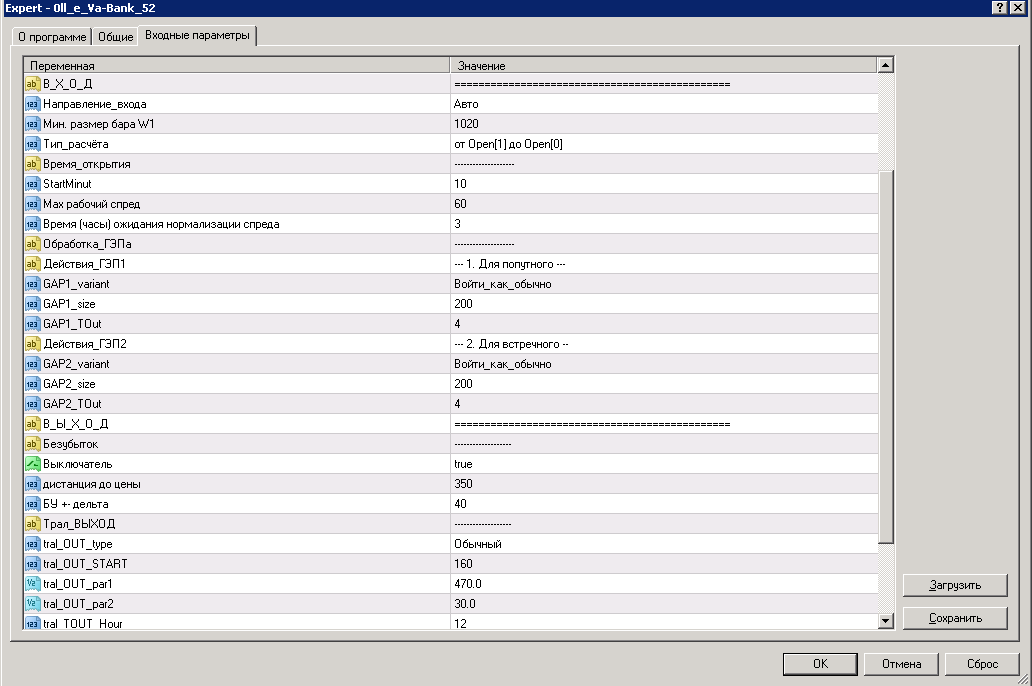Click the double-type icon beside tral_OUT_par2
1032x686 pixels.
point(32,603)
